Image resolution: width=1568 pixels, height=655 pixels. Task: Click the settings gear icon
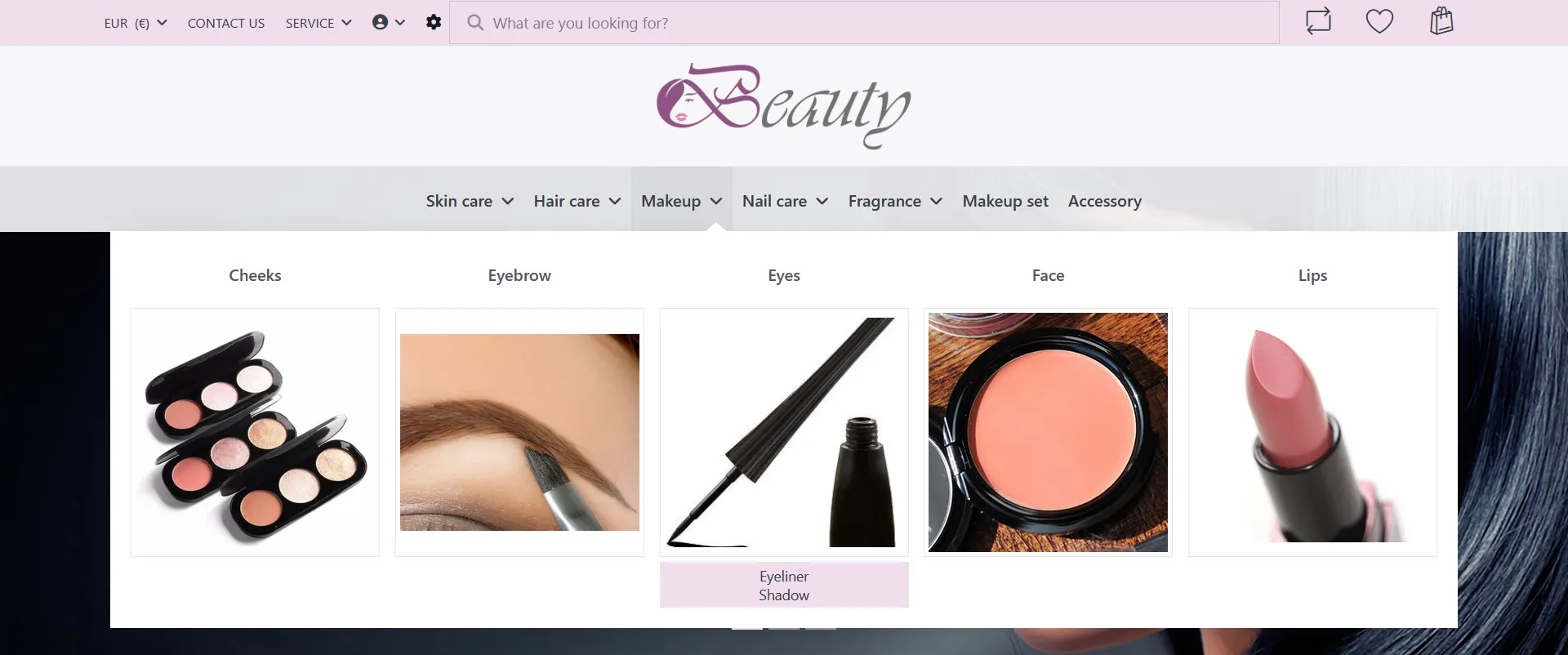[x=434, y=22]
